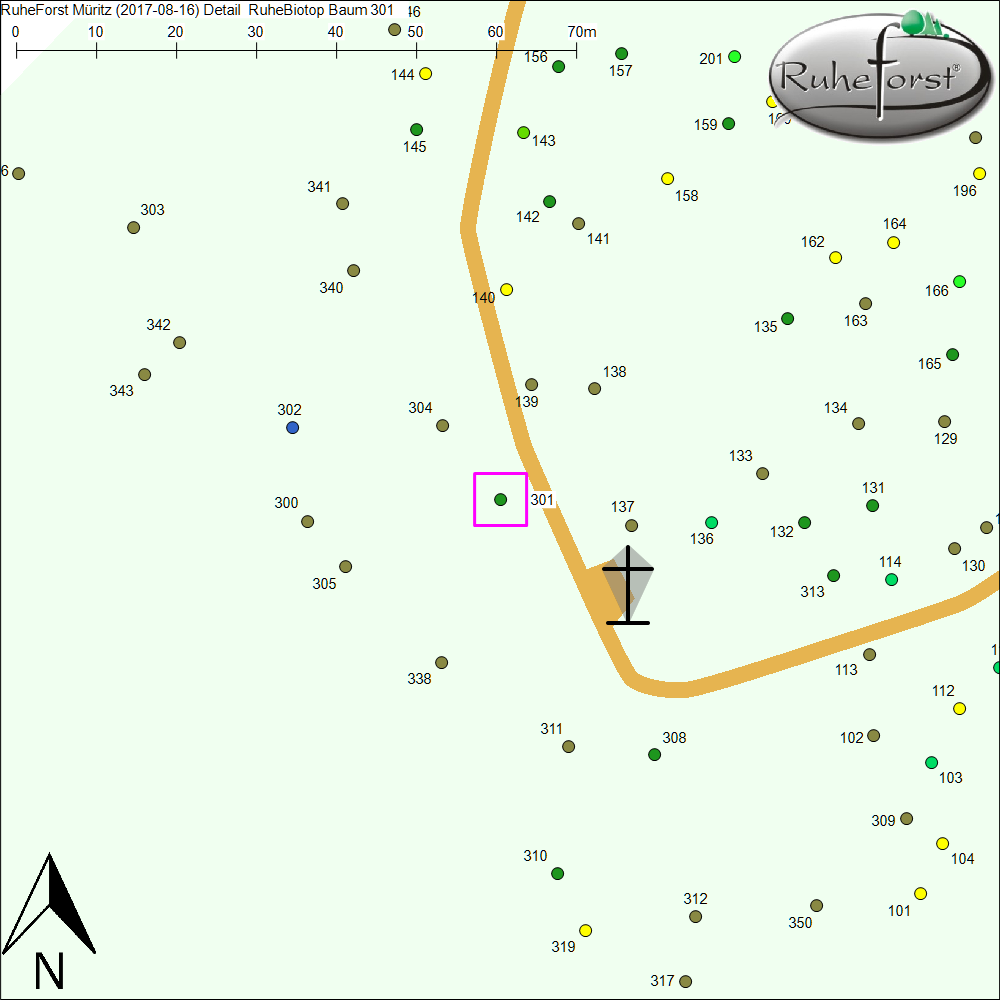Click the 301 tree number label

[x=542, y=499]
